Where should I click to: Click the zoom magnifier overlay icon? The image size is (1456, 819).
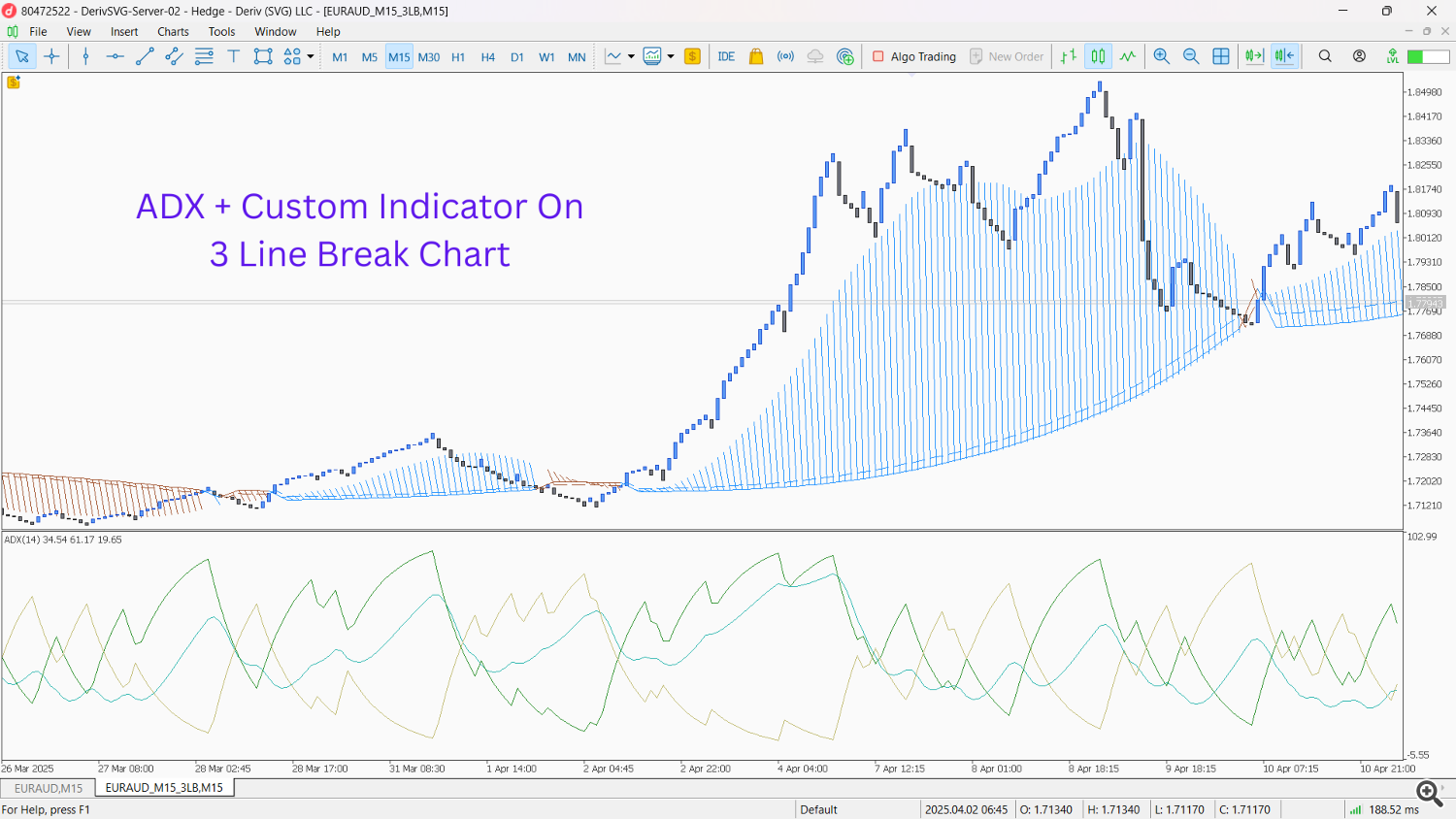pos(1429,793)
